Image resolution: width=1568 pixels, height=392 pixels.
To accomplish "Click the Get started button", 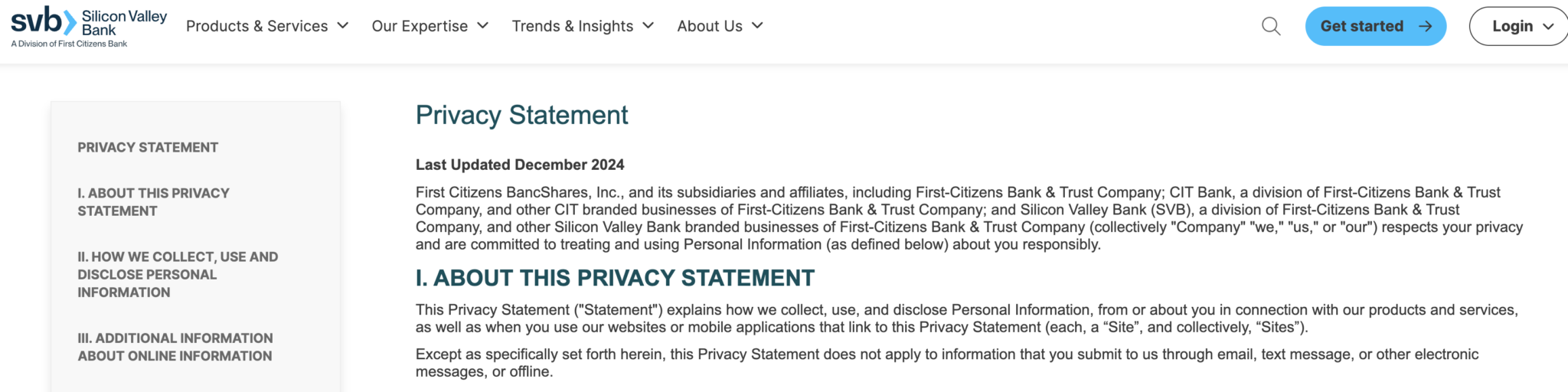I will point(1376,26).
